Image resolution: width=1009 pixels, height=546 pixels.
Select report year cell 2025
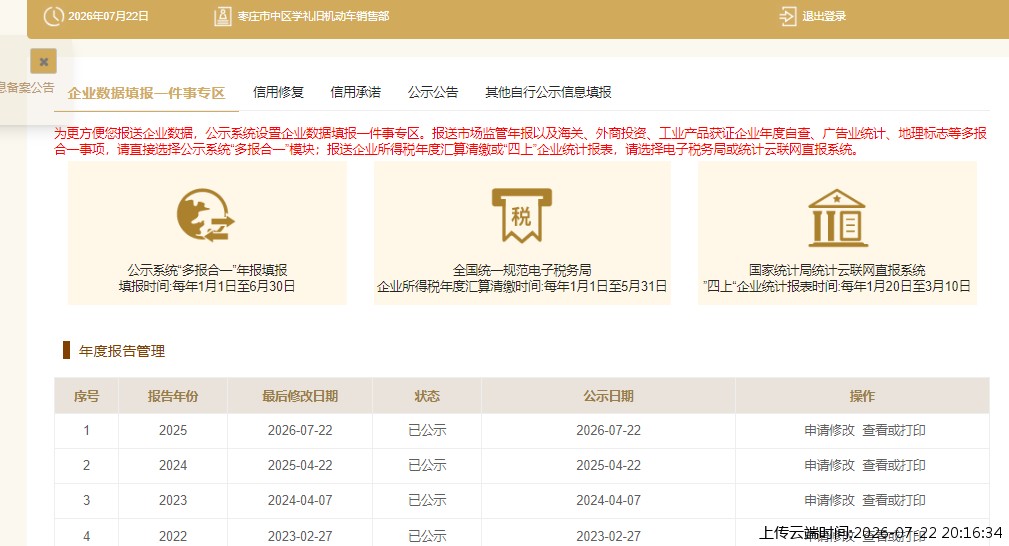[x=173, y=430]
